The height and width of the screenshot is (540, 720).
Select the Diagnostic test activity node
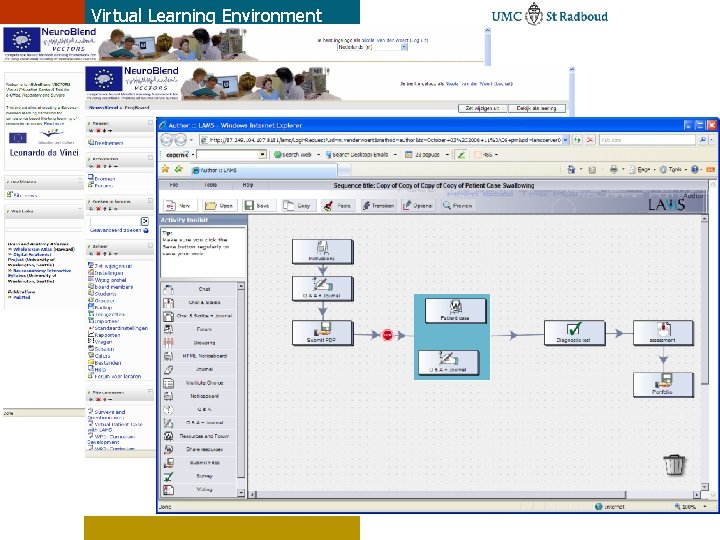coord(574,333)
